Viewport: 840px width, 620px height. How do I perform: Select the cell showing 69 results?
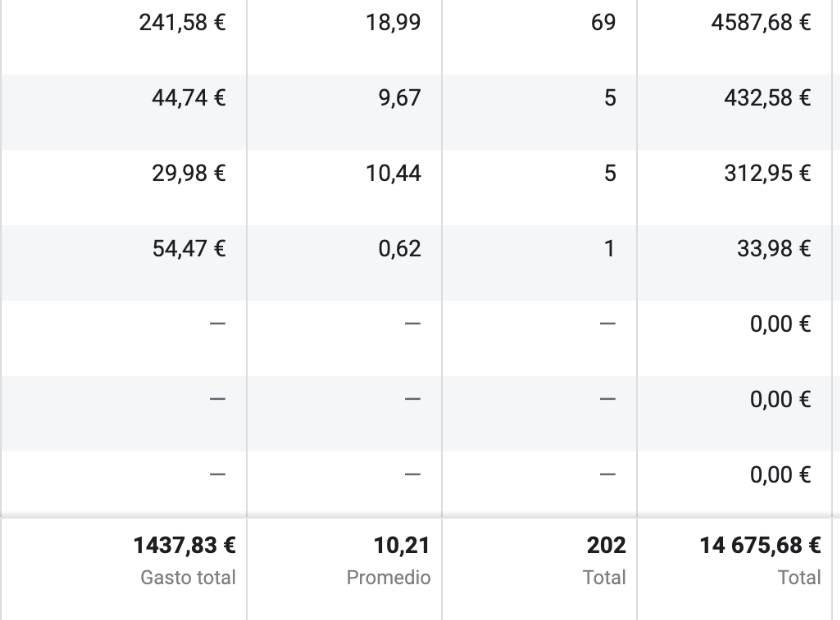(539, 23)
